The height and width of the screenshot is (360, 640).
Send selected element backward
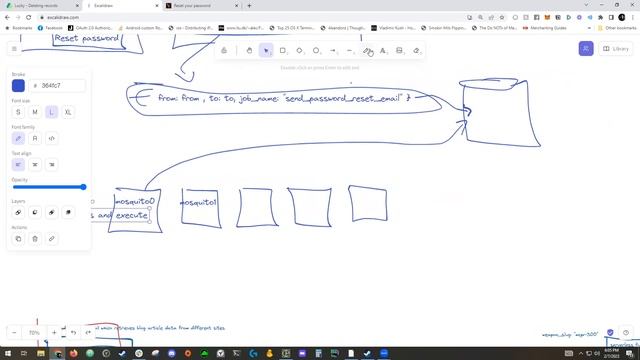(35, 212)
